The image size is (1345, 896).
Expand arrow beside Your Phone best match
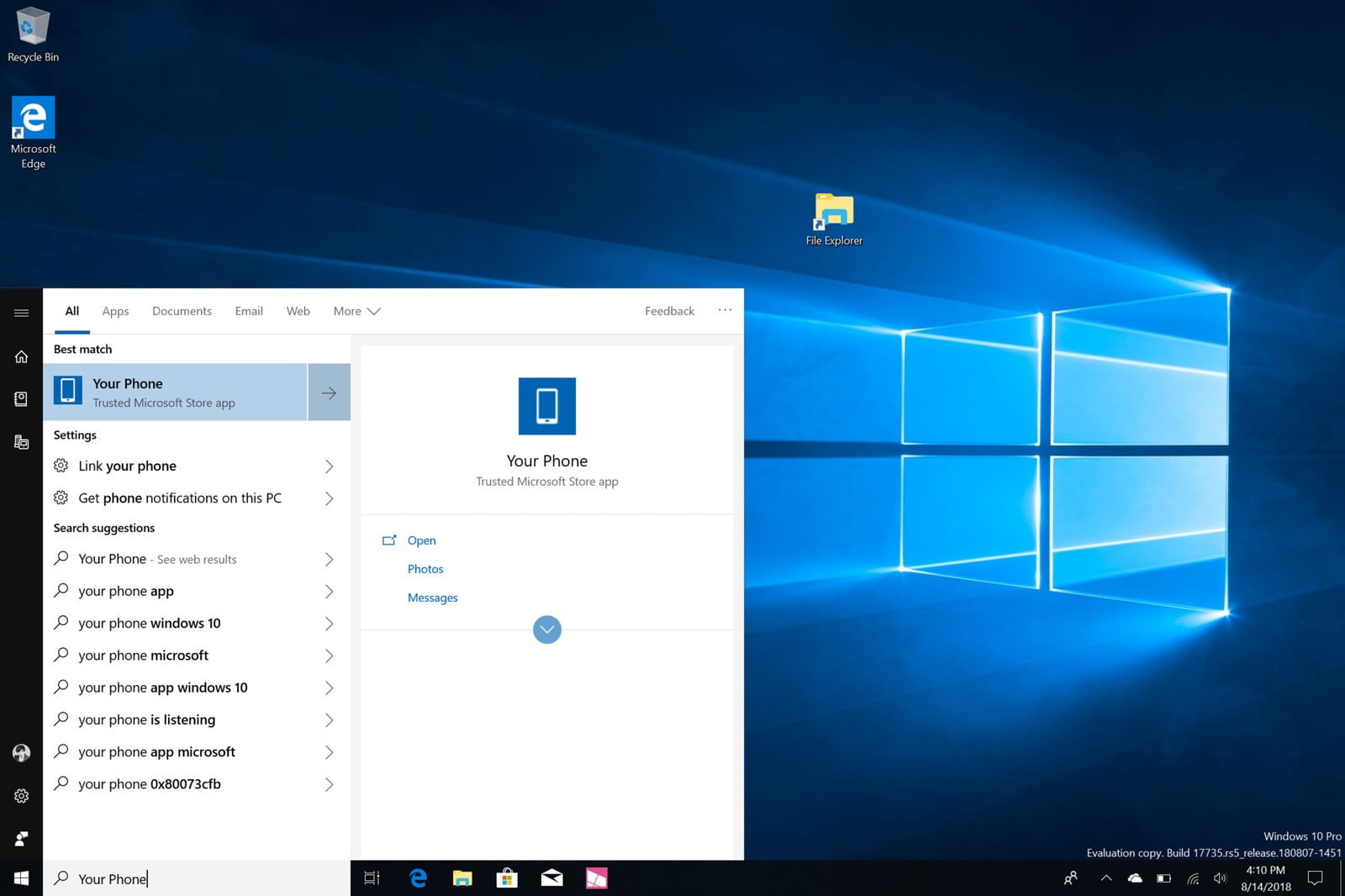[x=329, y=393]
